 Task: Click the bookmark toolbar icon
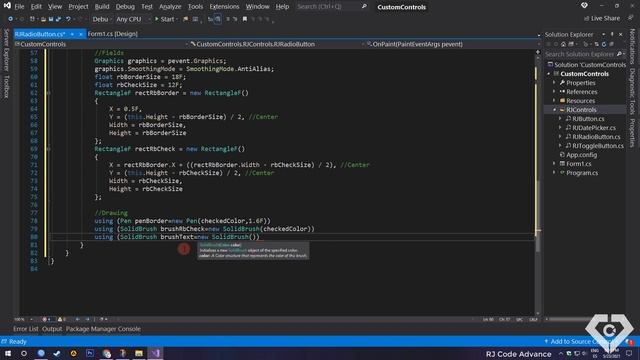click(245, 19)
